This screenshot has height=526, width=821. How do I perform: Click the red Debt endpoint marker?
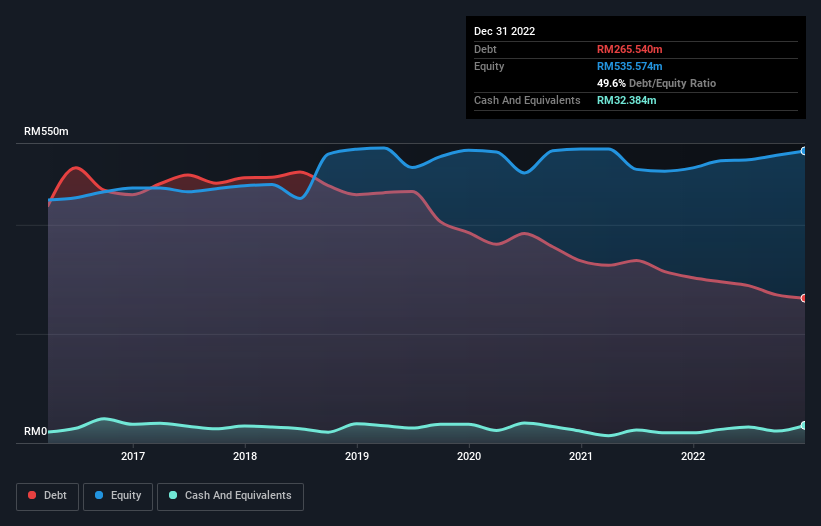pos(804,298)
